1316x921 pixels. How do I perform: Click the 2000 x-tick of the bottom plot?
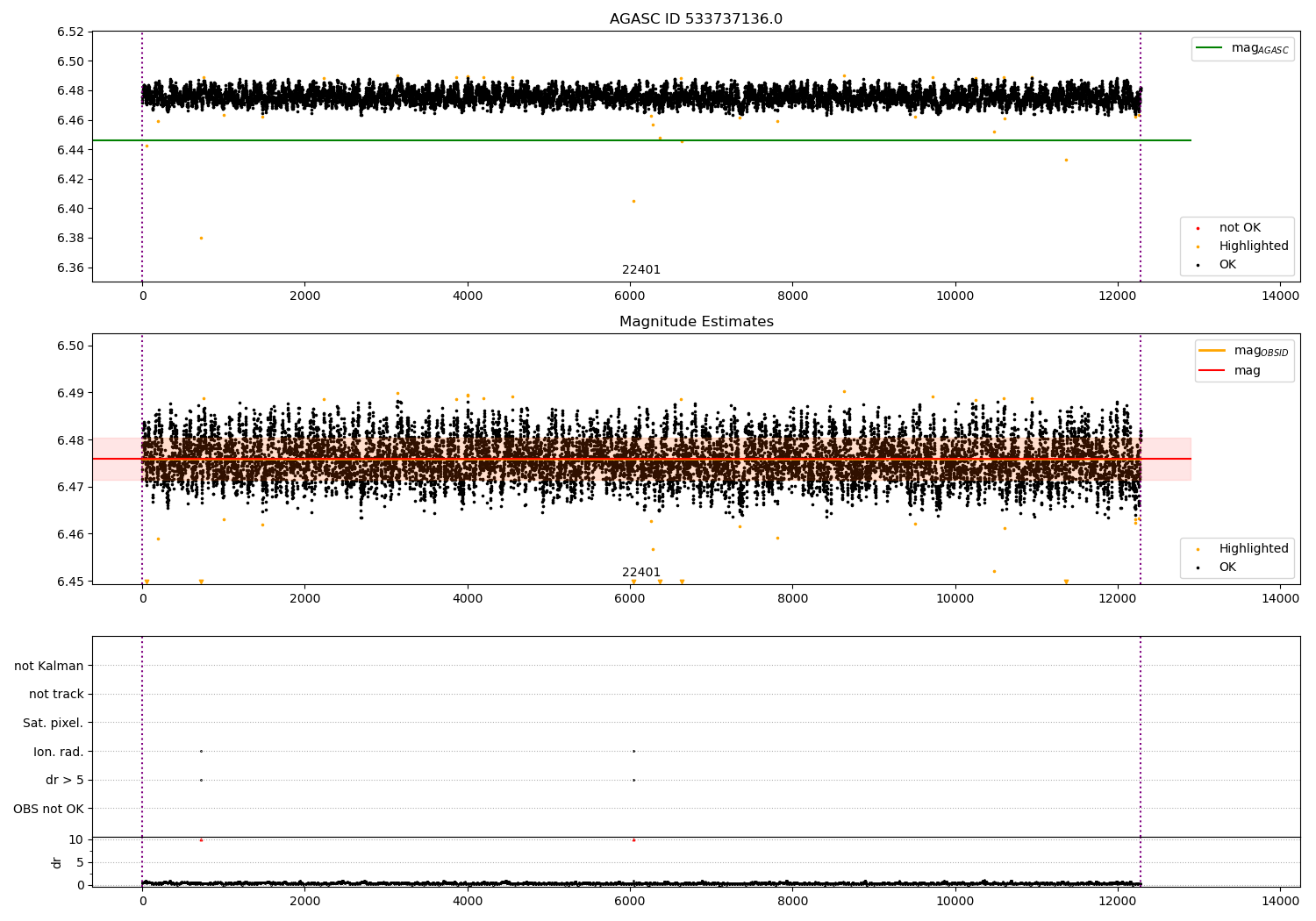tap(305, 900)
